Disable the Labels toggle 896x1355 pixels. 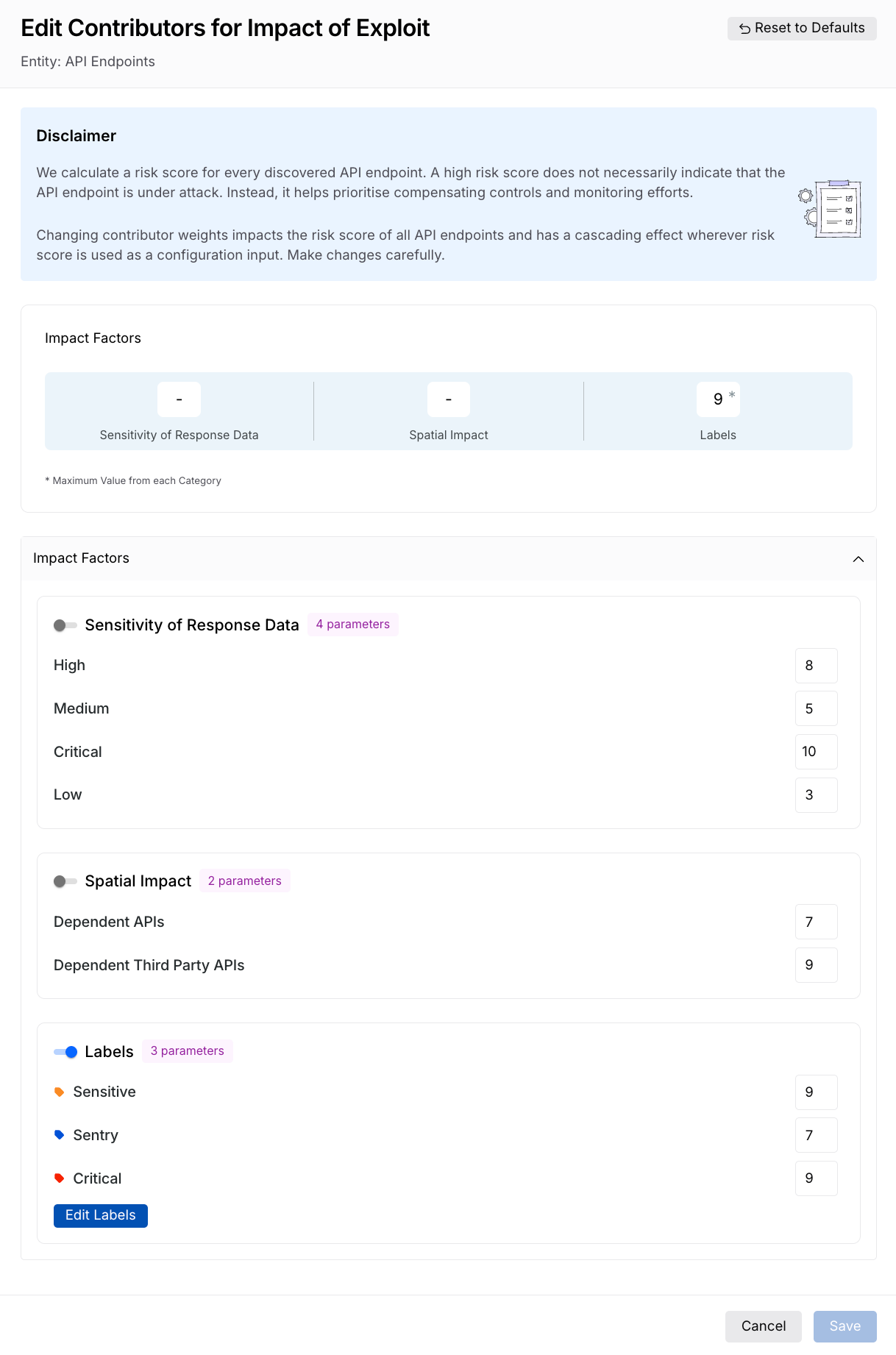(x=65, y=1052)
